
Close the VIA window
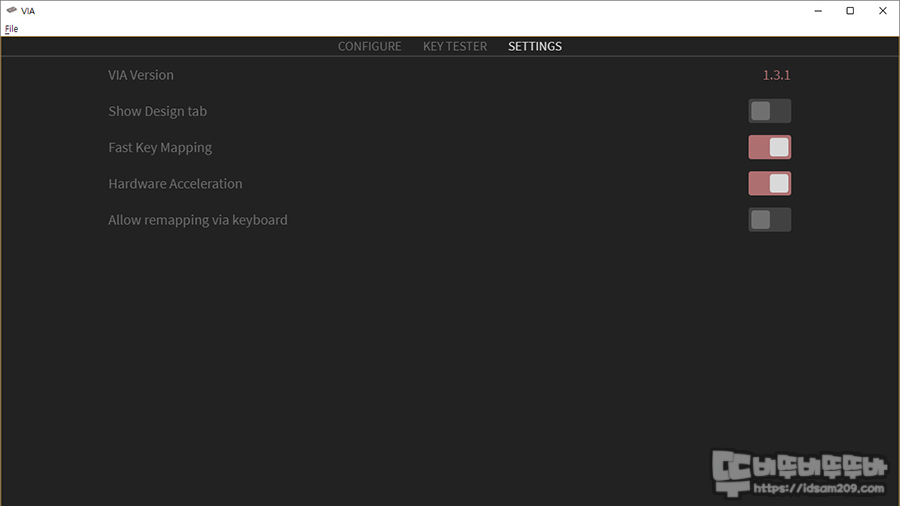(883, 11)
